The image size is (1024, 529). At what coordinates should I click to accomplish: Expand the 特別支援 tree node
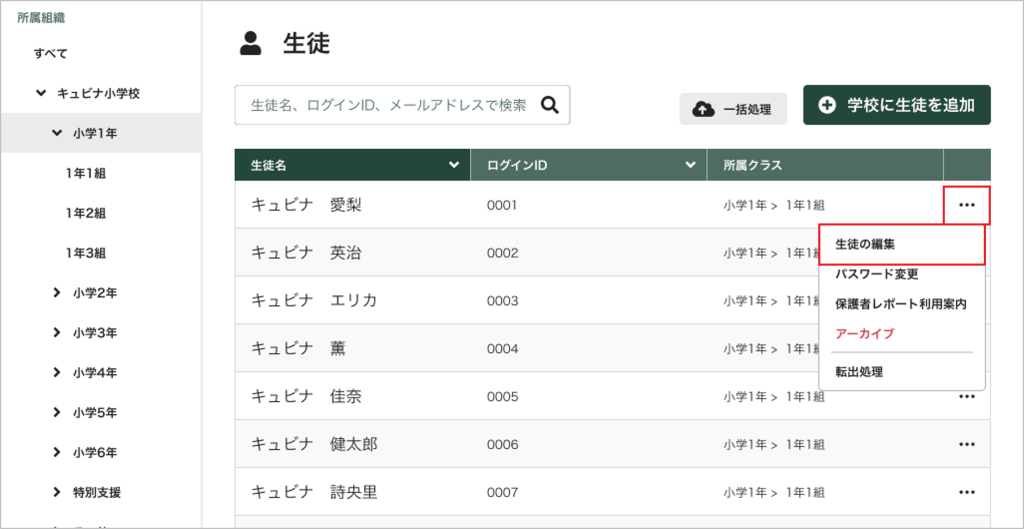click(x=56, y=492)
